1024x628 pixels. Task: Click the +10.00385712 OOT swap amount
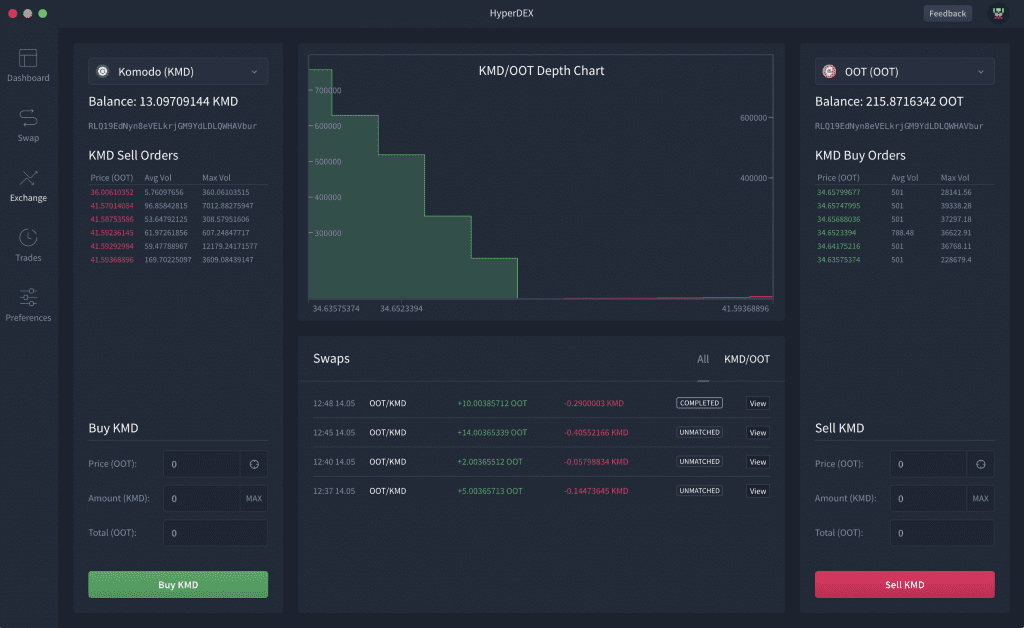click(492, 403)
